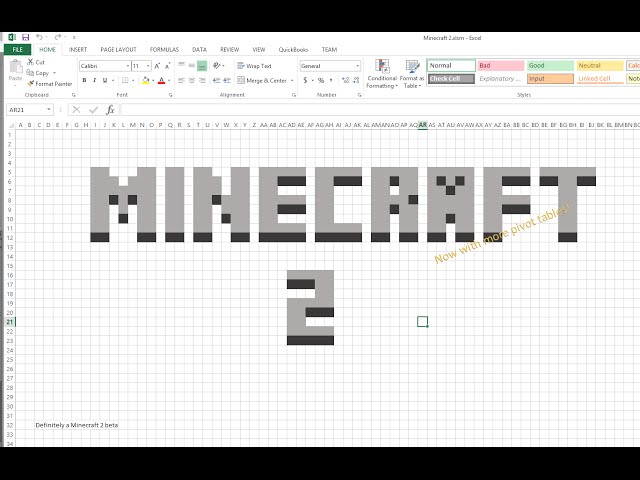640x480 pixels.
Task: Toggle Italic formatting
Action: 95,80
